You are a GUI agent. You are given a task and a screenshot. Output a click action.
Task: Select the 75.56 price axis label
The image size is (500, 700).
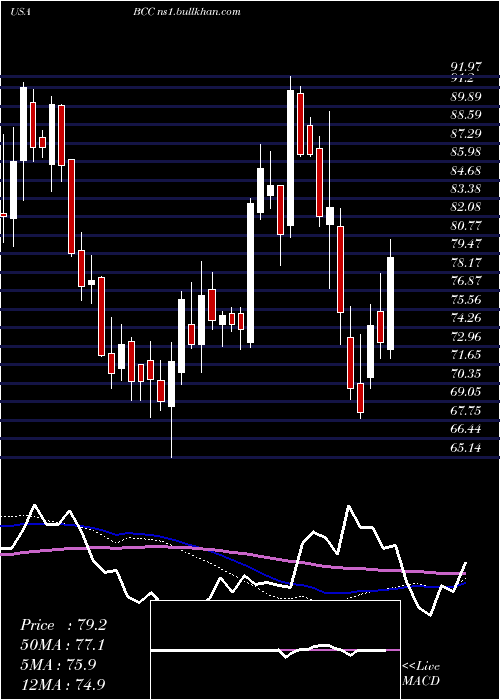[466, 300]
